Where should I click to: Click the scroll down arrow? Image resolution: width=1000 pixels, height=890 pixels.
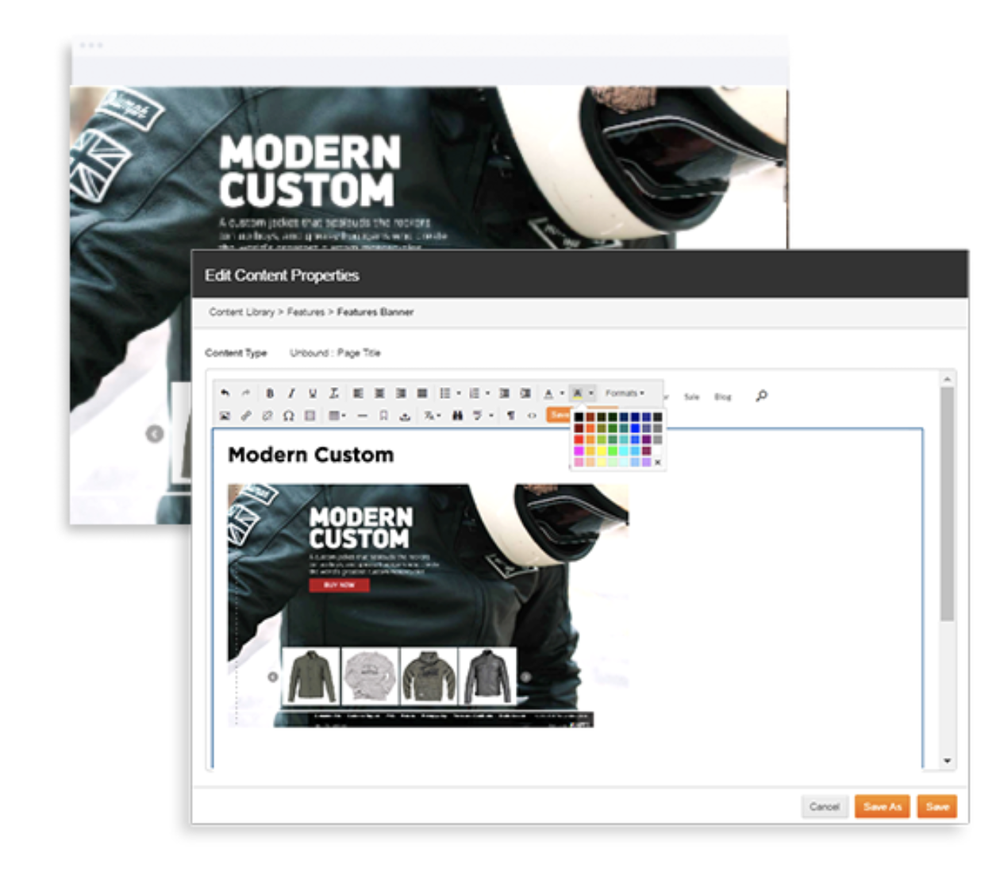pyautogui.click(x=948, y=761)
